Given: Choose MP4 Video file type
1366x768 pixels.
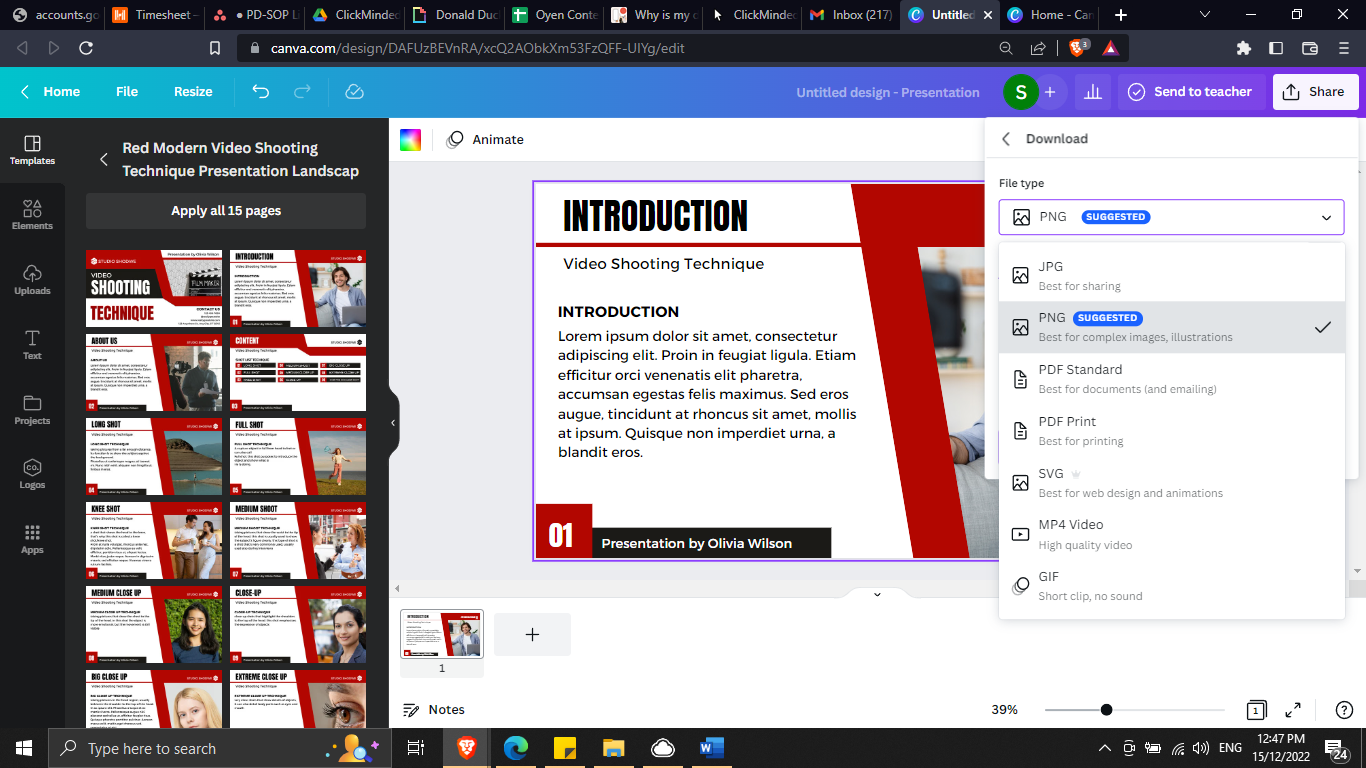Looking at the screenshot, I should [x=1171, y=534].
